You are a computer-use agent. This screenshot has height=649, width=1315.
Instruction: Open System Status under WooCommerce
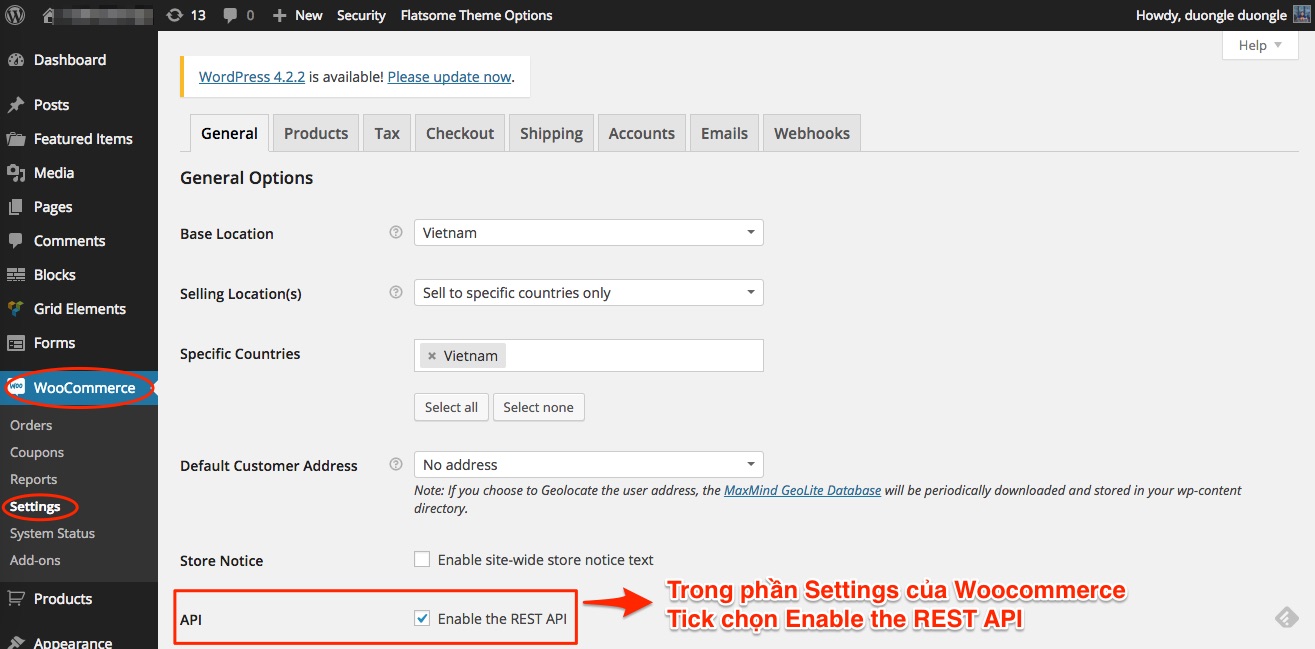point(53,533)
